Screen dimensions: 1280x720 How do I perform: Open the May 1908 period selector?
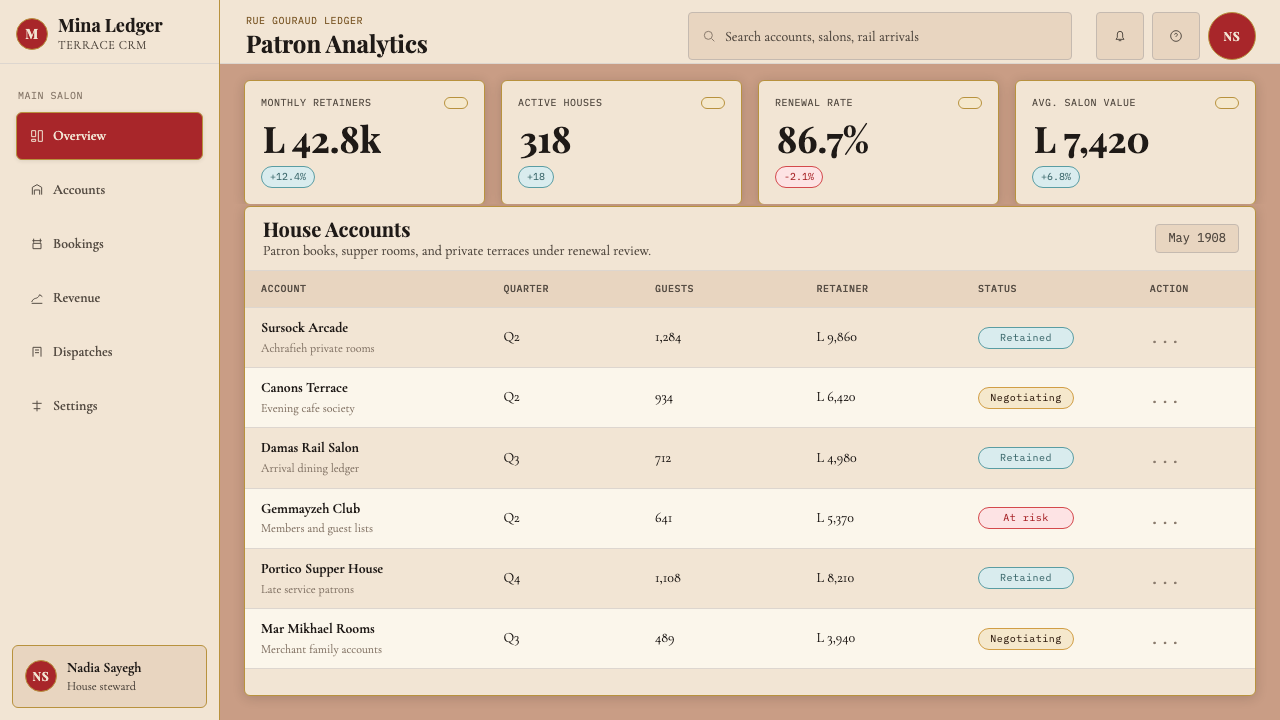[x=1197, y=238]
